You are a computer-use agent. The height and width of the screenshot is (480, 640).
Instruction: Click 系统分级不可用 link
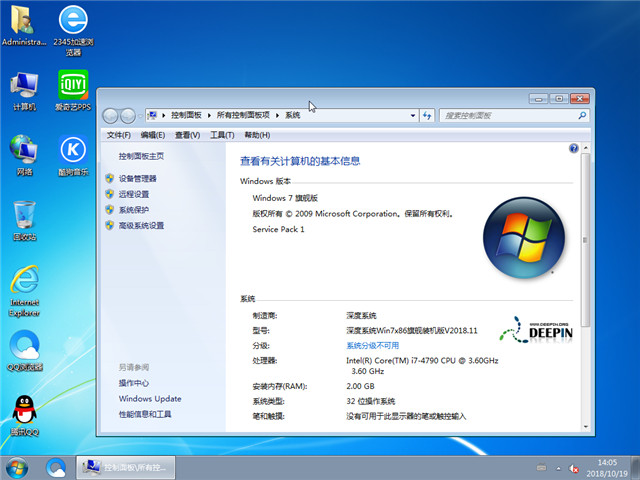(x=373, y=346)
